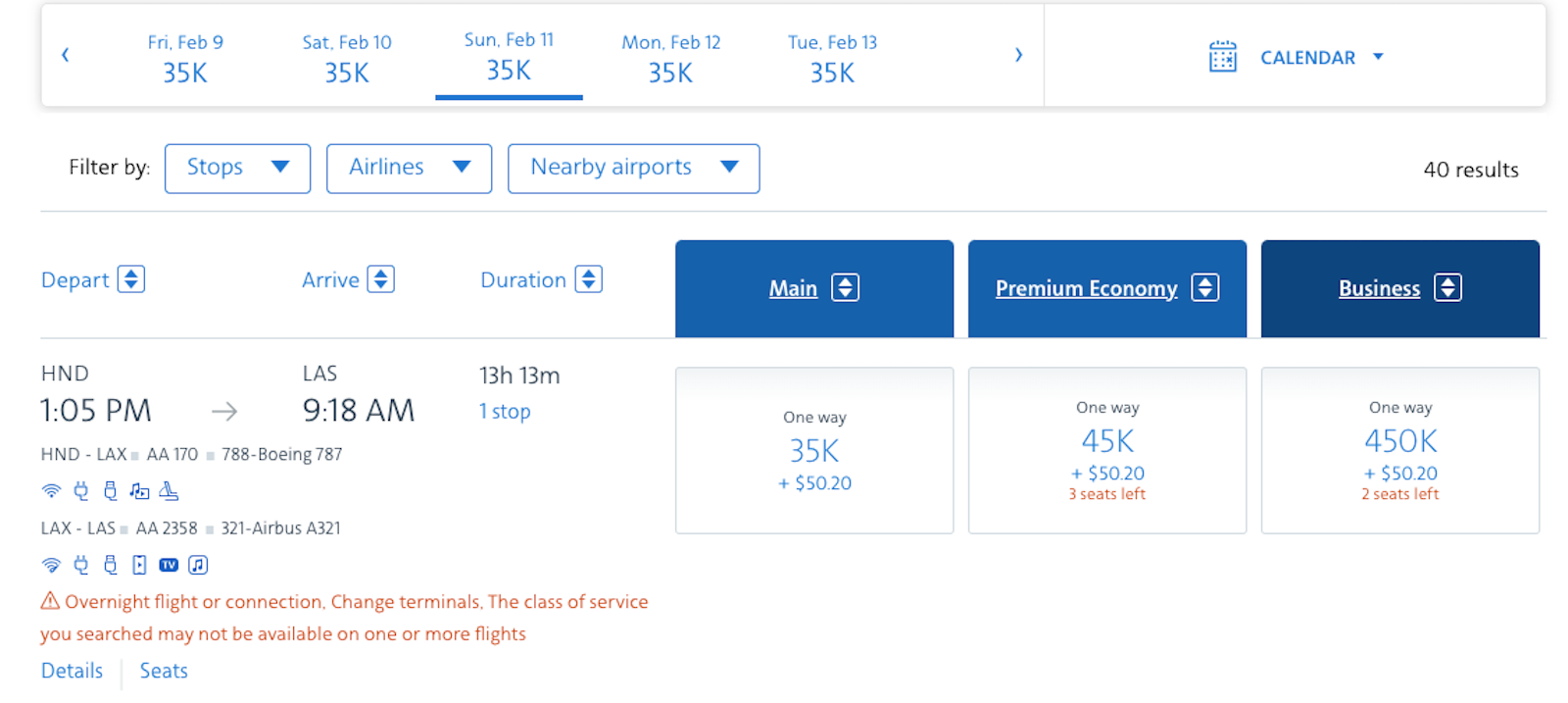Screen dimensions: 1568x703
Task: Toggle sort by Arrive time
Action: point(380,279)
